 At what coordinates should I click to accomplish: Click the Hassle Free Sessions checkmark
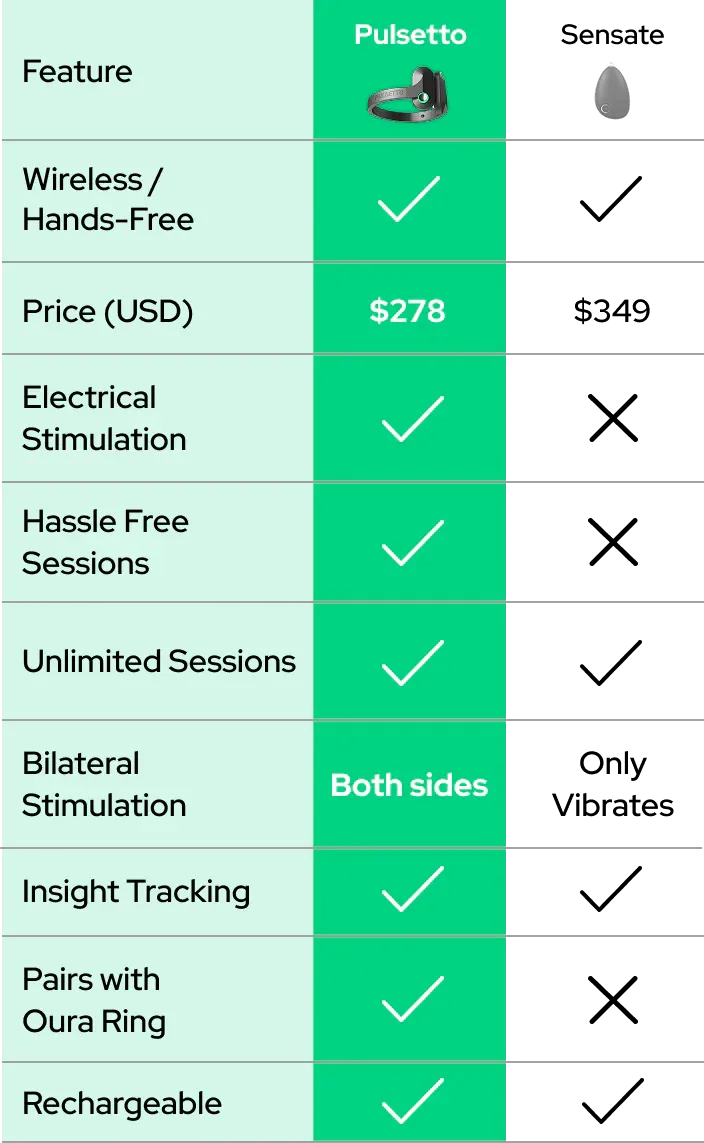pos(410,543)
